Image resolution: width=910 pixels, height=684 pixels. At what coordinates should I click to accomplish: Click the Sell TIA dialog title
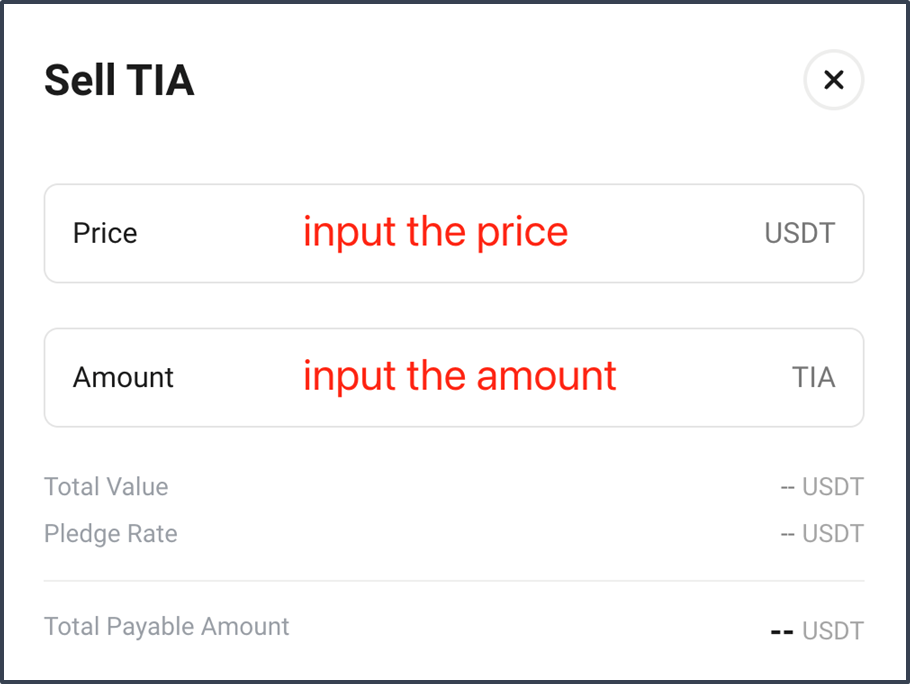(x=119, y=80)
